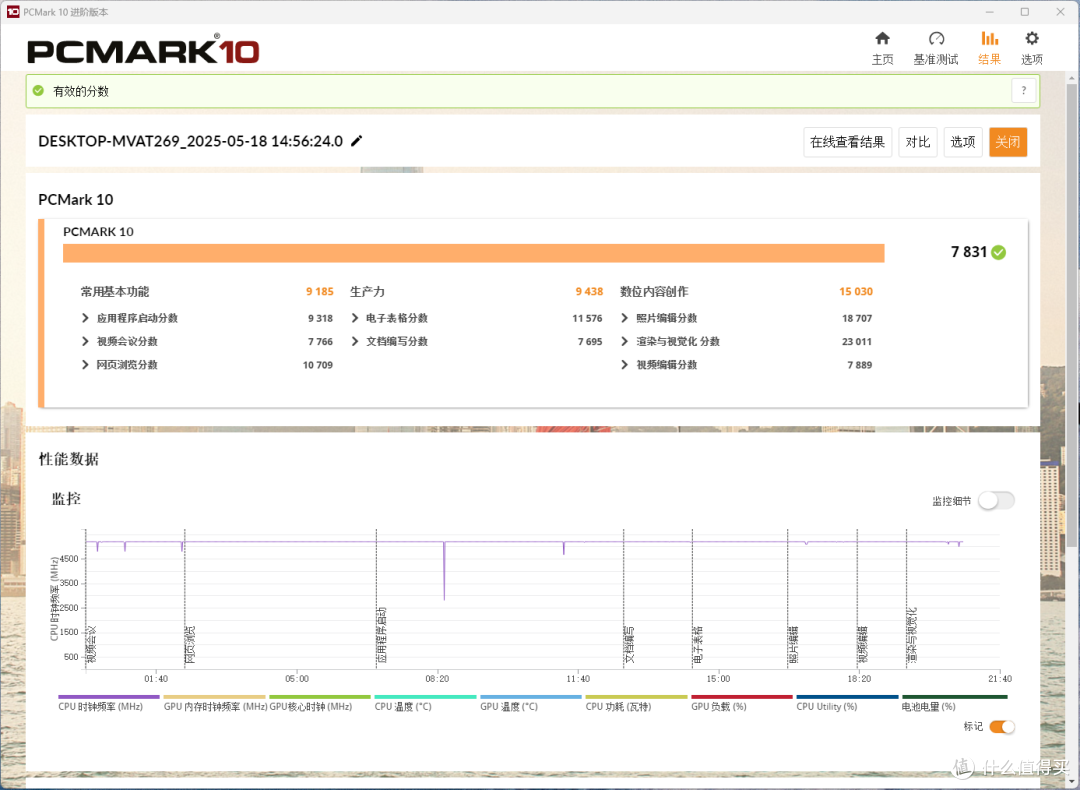Click the 23 011 rendering score

point(856,342)
